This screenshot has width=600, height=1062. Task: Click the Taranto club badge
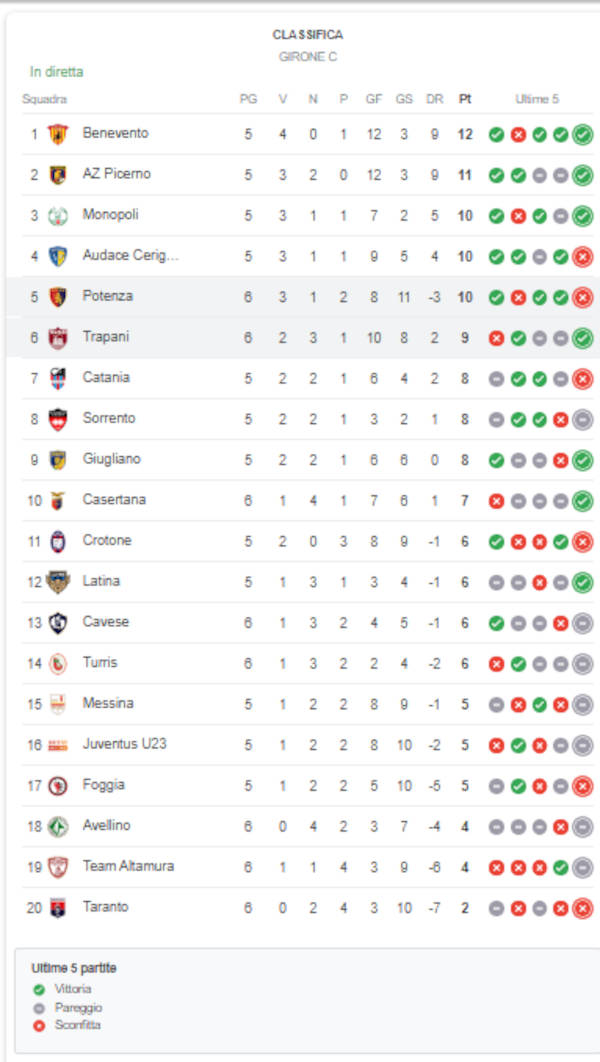click(x=58, y=908)
